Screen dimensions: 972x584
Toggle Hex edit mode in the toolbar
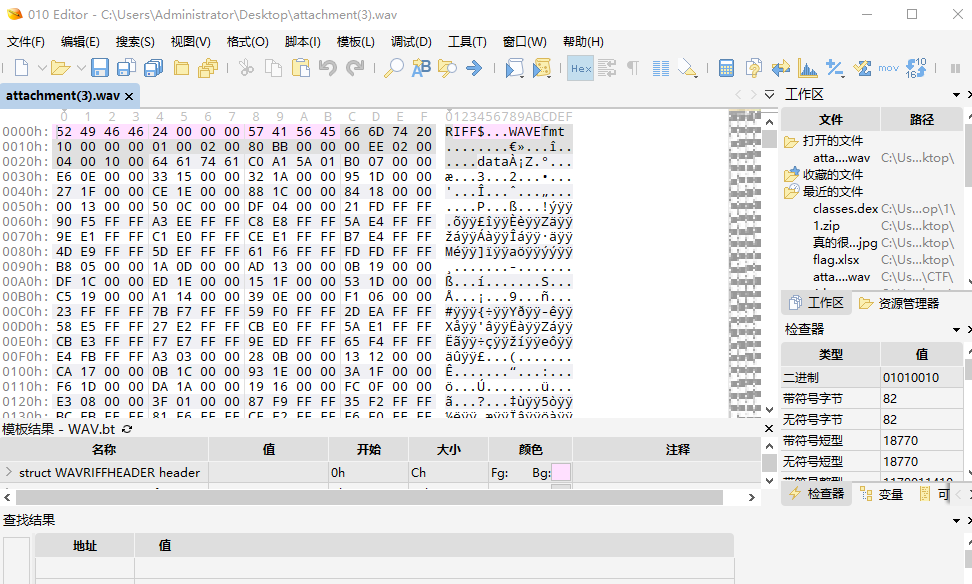point(580,69)
